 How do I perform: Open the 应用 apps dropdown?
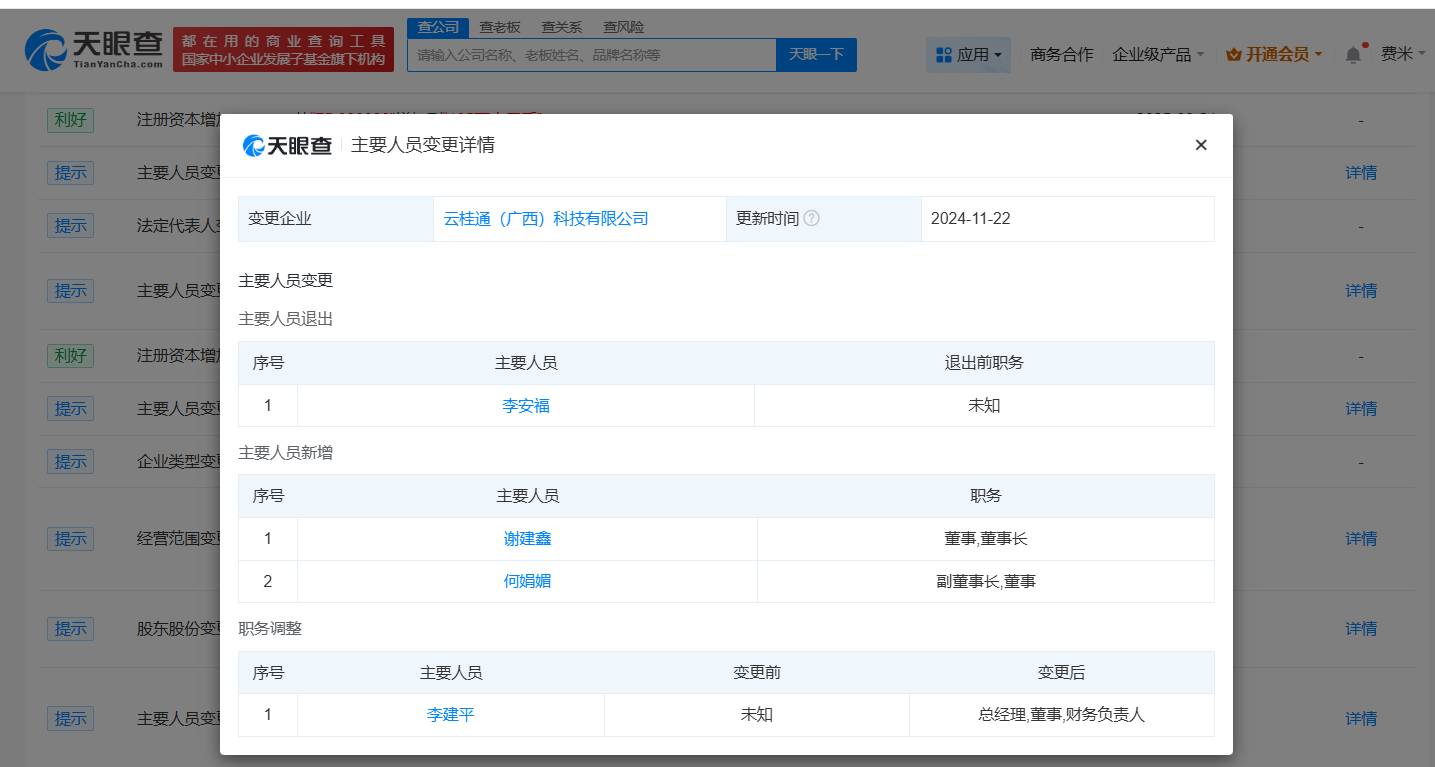(x=968, y=55)
